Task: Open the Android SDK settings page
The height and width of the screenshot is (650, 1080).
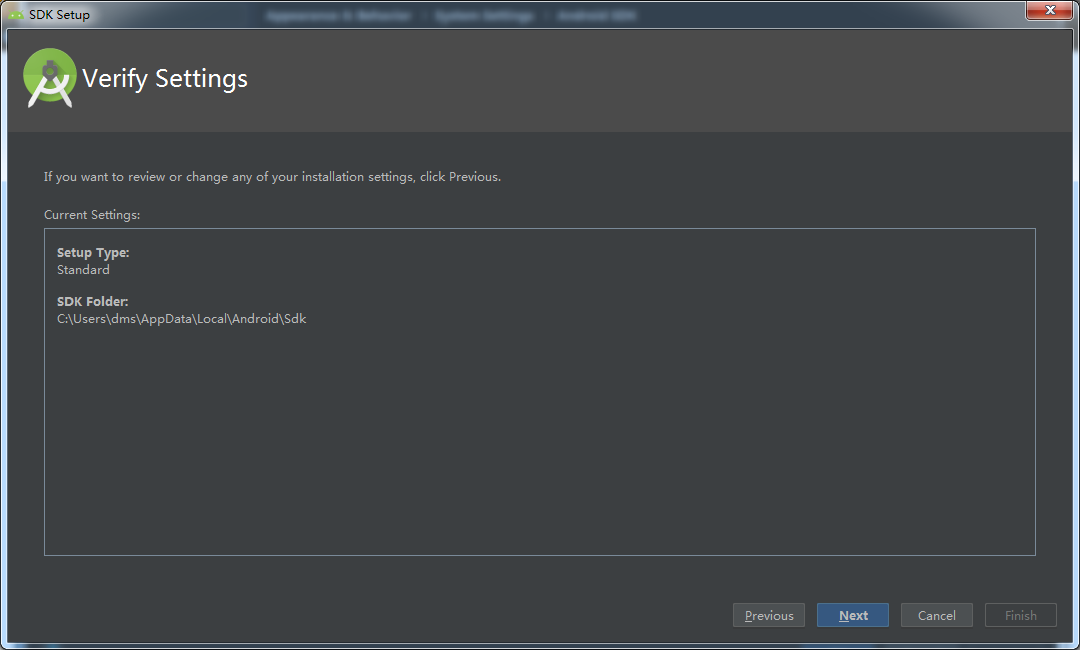Action: tap(596, 15)
